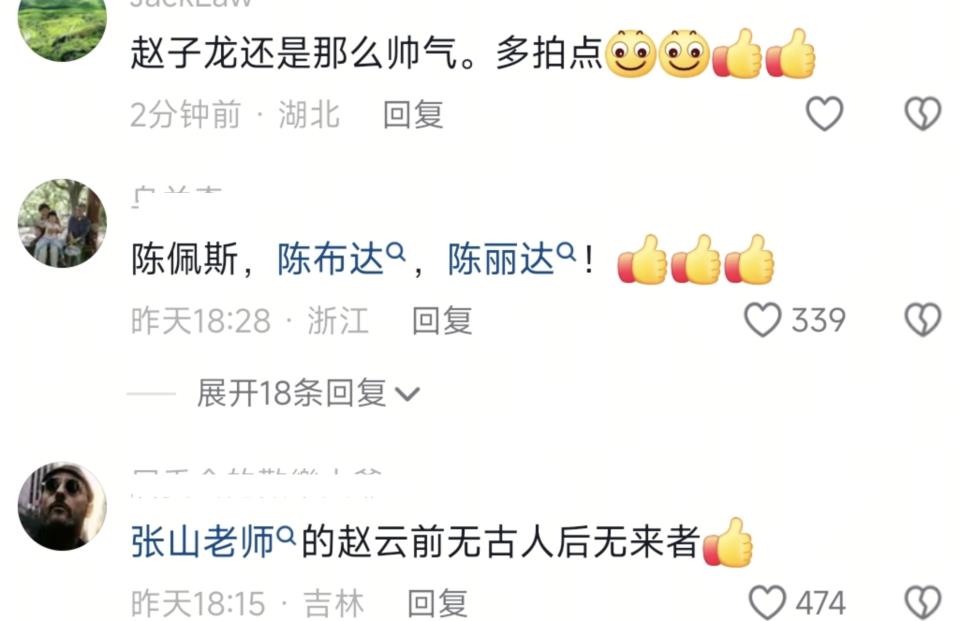The image size is (960, 621).
Task: Tap search icon beside 张山老师
Action: [287, 535]
